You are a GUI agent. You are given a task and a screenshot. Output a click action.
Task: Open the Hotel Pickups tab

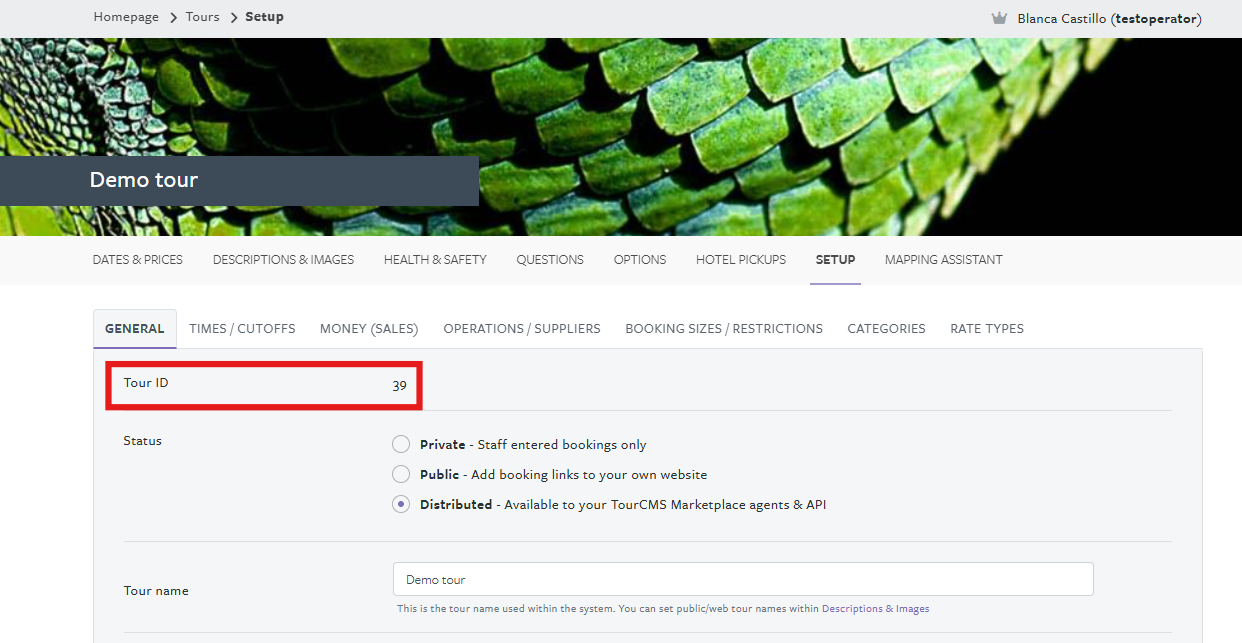point(741,260)
